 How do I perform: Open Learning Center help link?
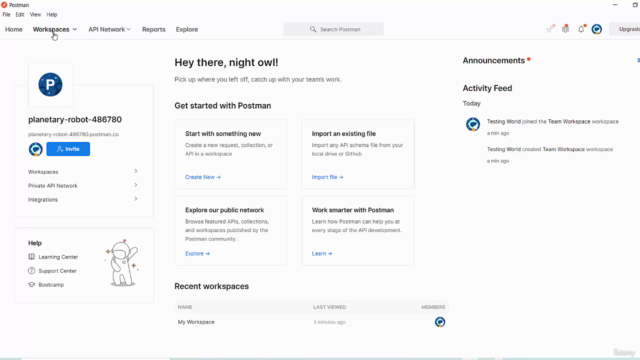(58, 257)
